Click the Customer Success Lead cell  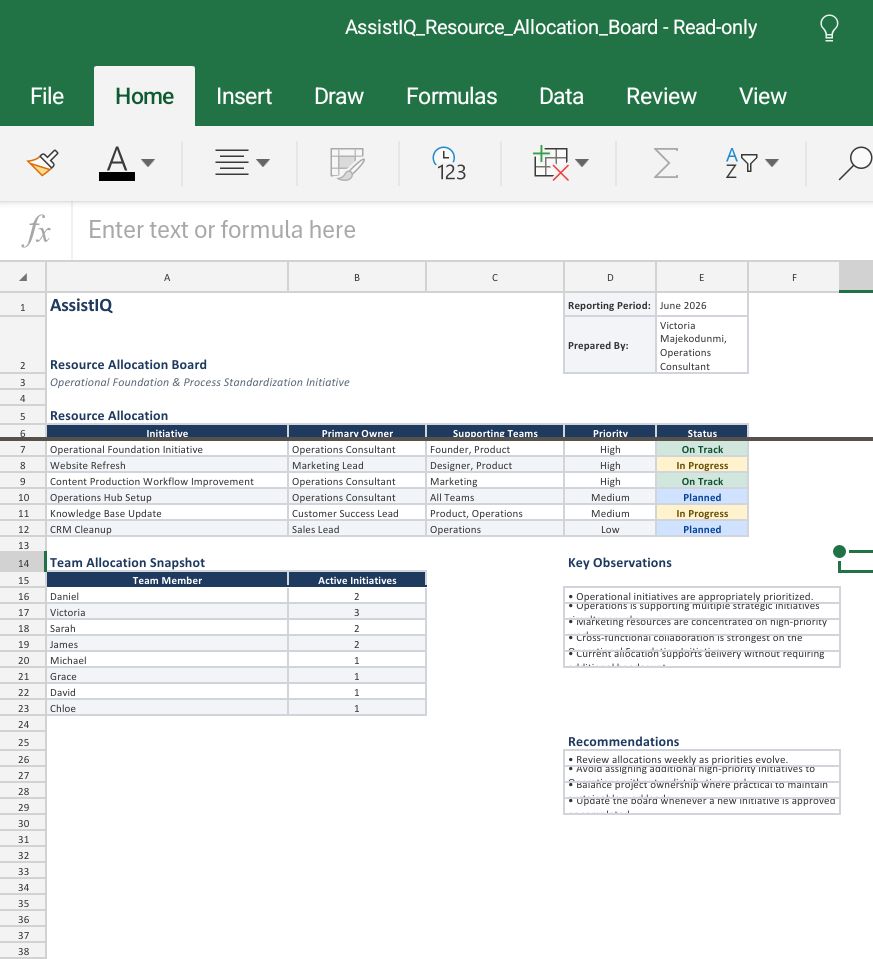(x=357, y=513)
